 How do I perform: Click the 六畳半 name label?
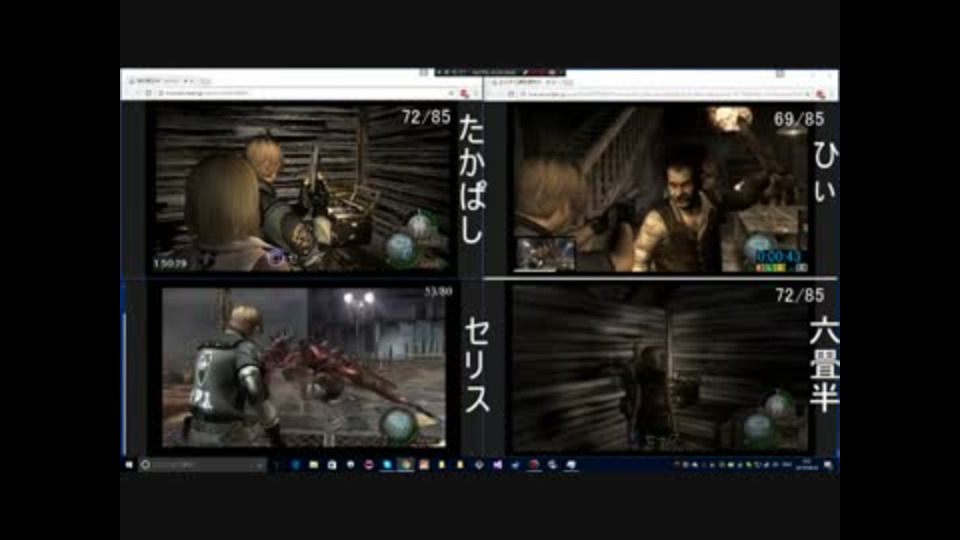tap(824, 364)
